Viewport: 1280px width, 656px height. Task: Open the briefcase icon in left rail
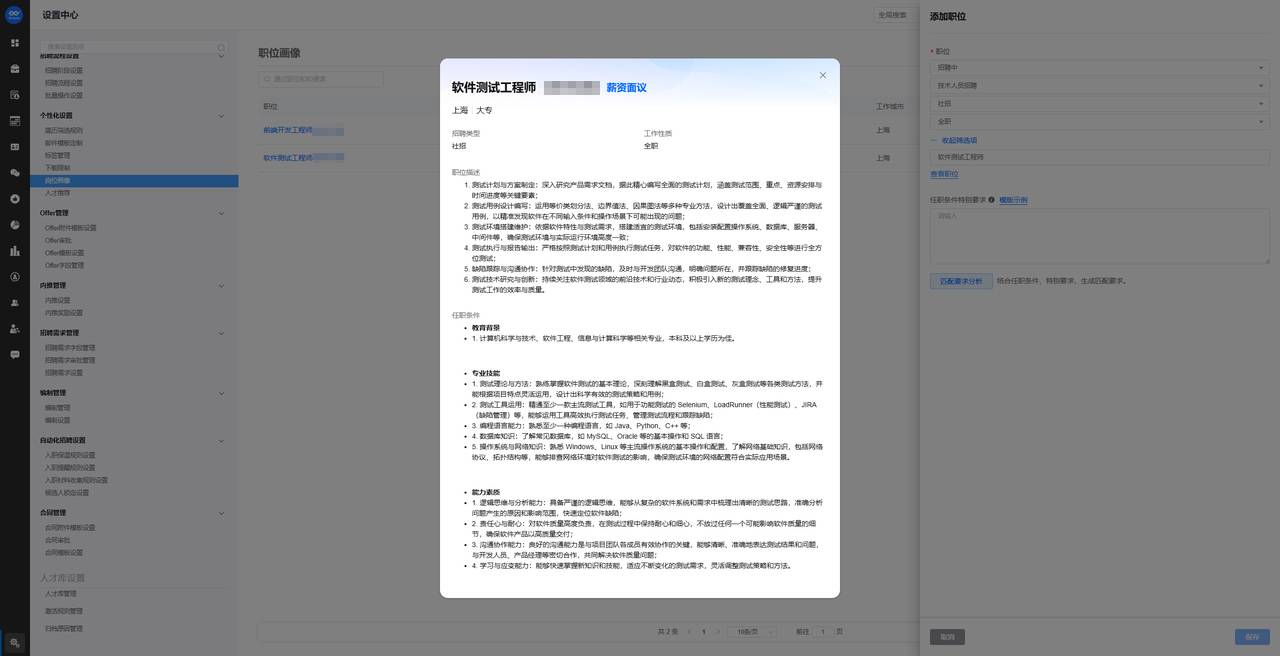click(15, 69)
